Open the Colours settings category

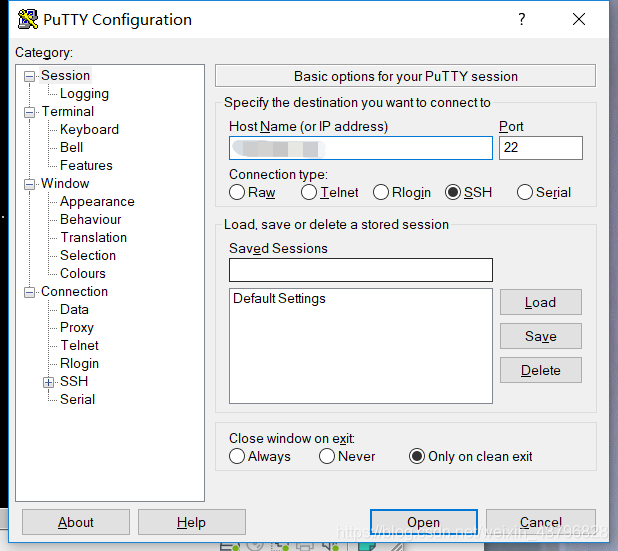(x=83, y=274)
